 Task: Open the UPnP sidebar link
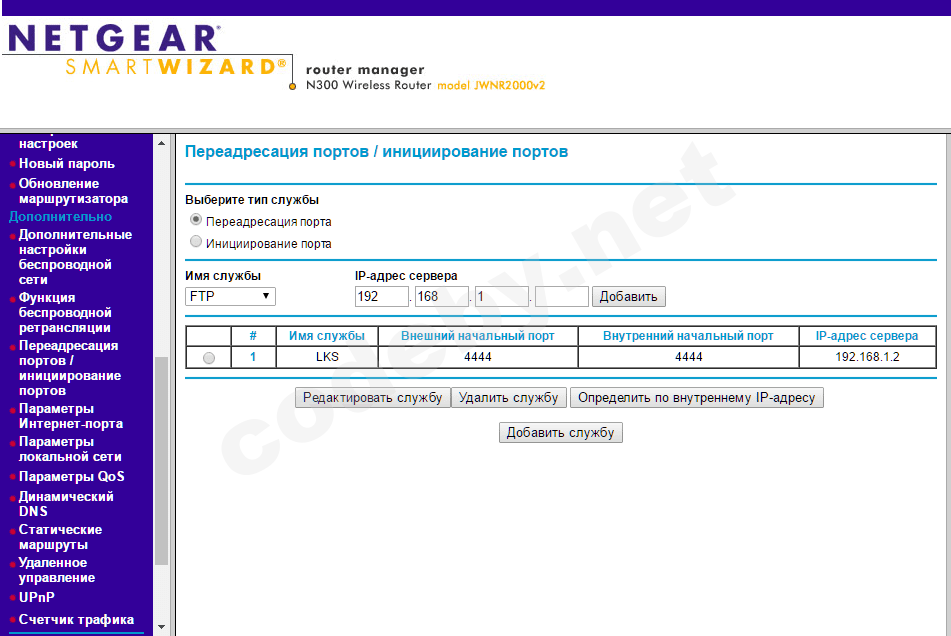pyautogui.click(x=36, y=597)
